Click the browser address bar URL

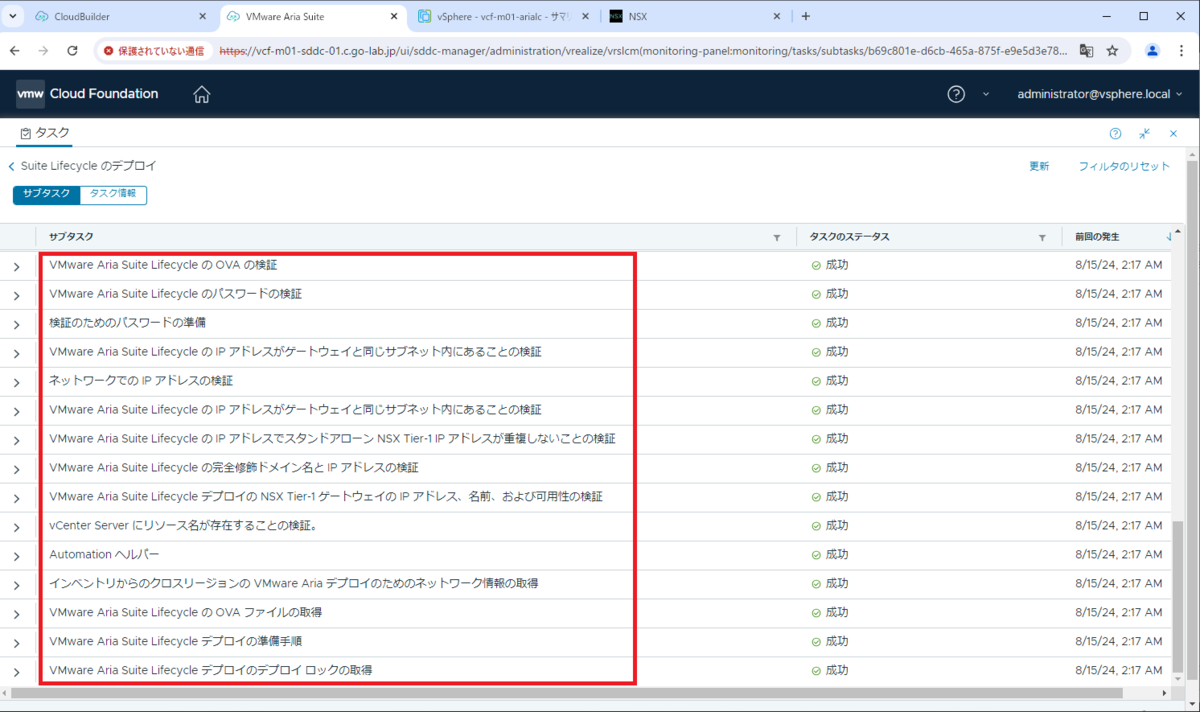645,50
